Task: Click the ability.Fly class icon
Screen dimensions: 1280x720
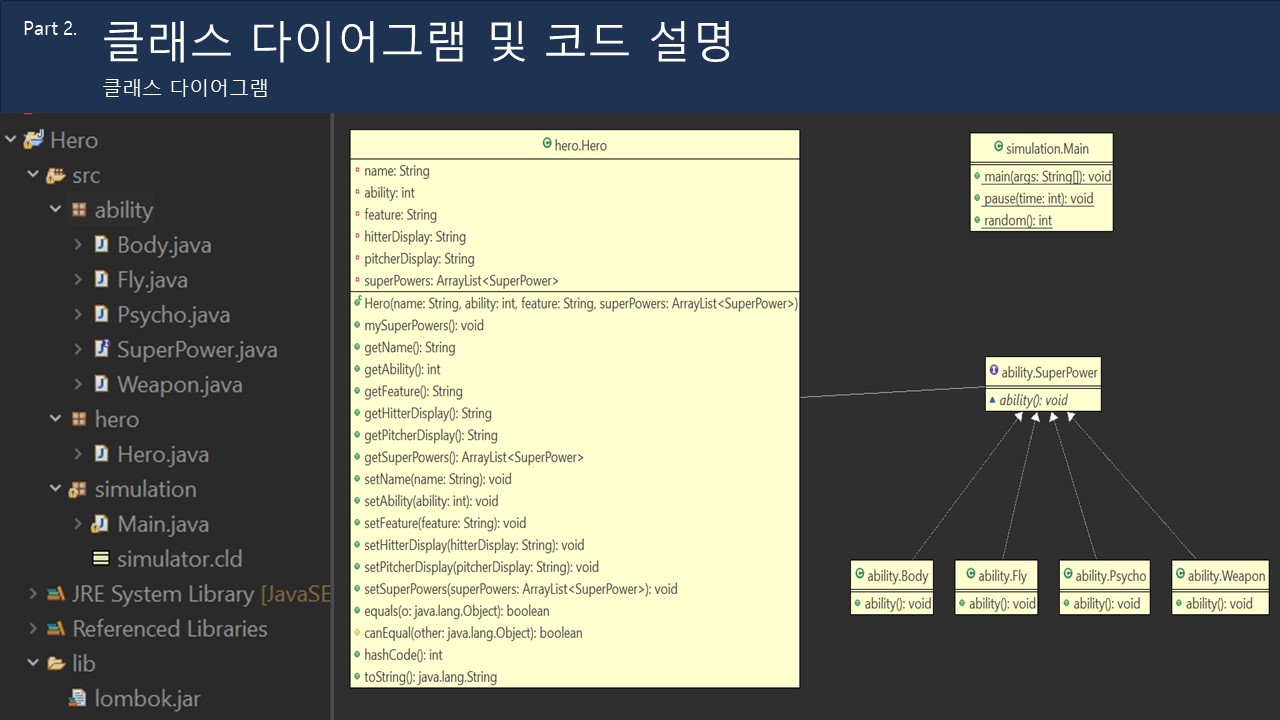Action: click(x=969, y=575)
